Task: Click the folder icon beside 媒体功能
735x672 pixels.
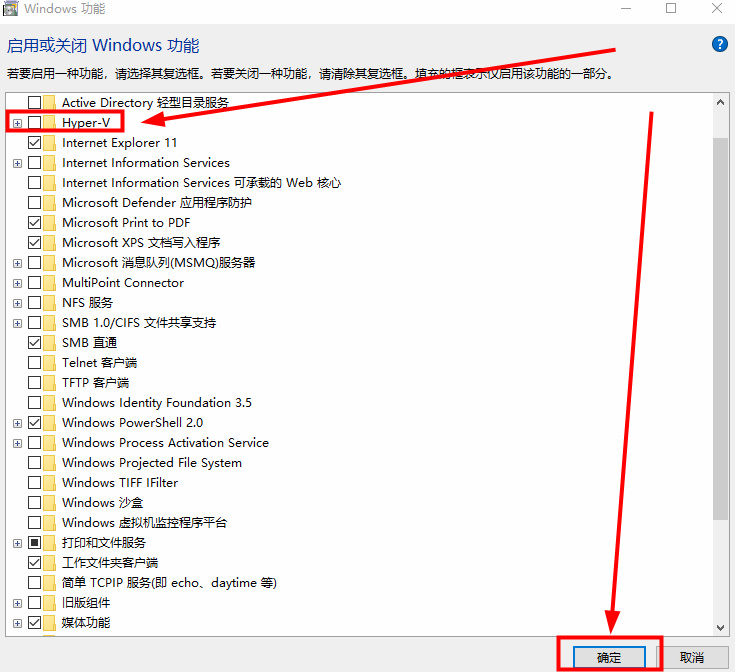Action: coord(50,623)
